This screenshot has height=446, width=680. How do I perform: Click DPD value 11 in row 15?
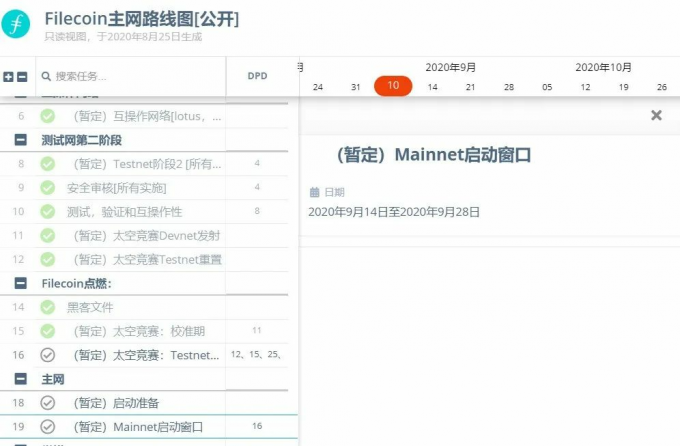(257, 330)
